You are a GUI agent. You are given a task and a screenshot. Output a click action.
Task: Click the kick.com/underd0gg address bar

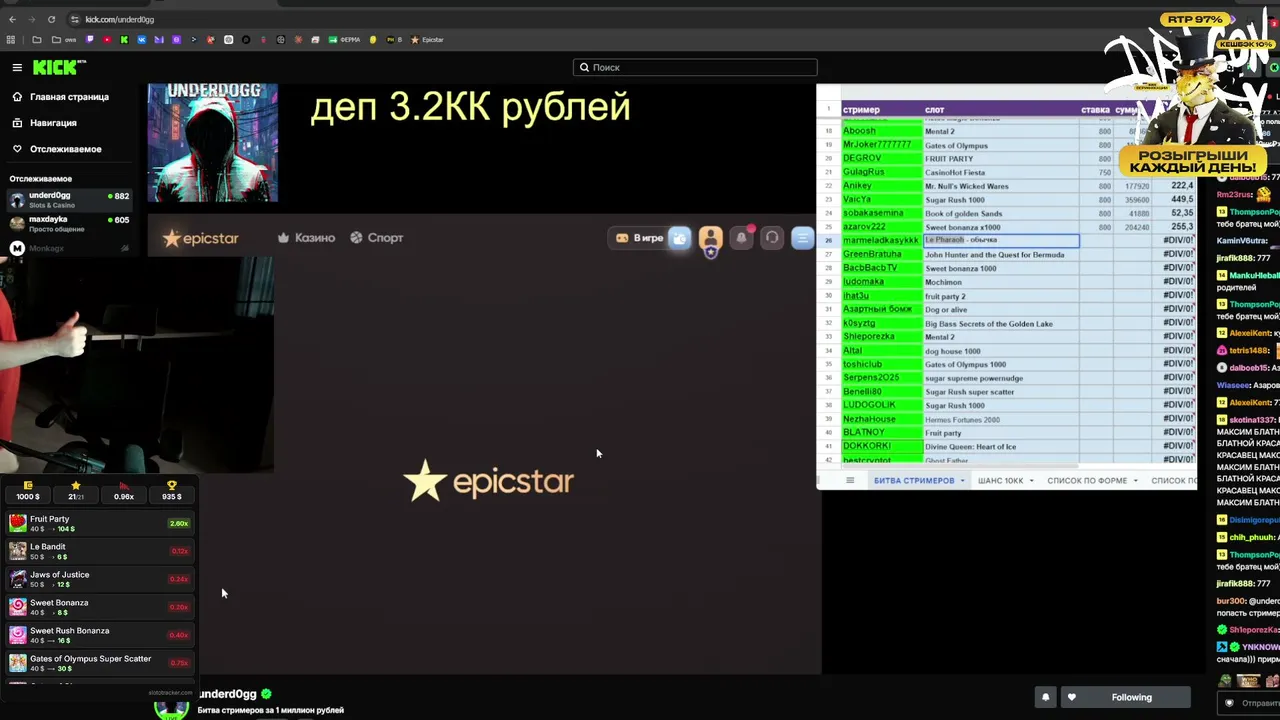120,19
